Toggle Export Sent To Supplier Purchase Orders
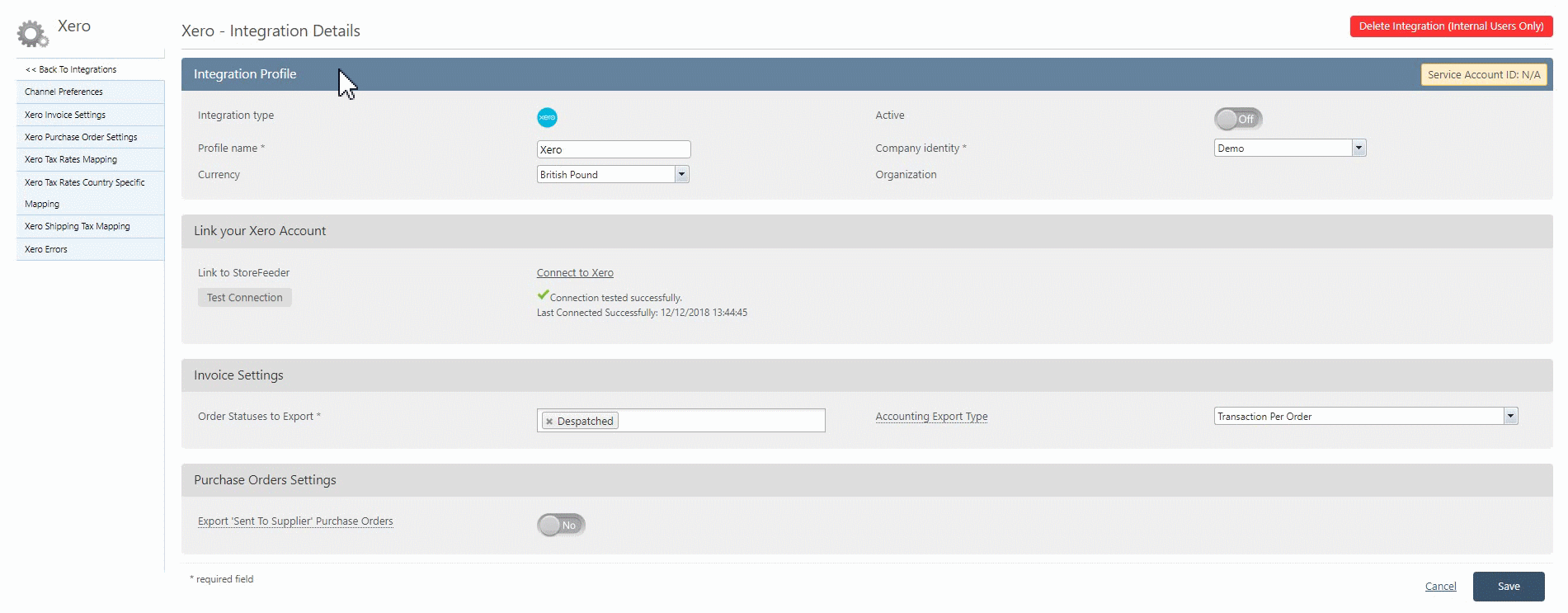The image size is (1568, 613). (x=561, y=525)
